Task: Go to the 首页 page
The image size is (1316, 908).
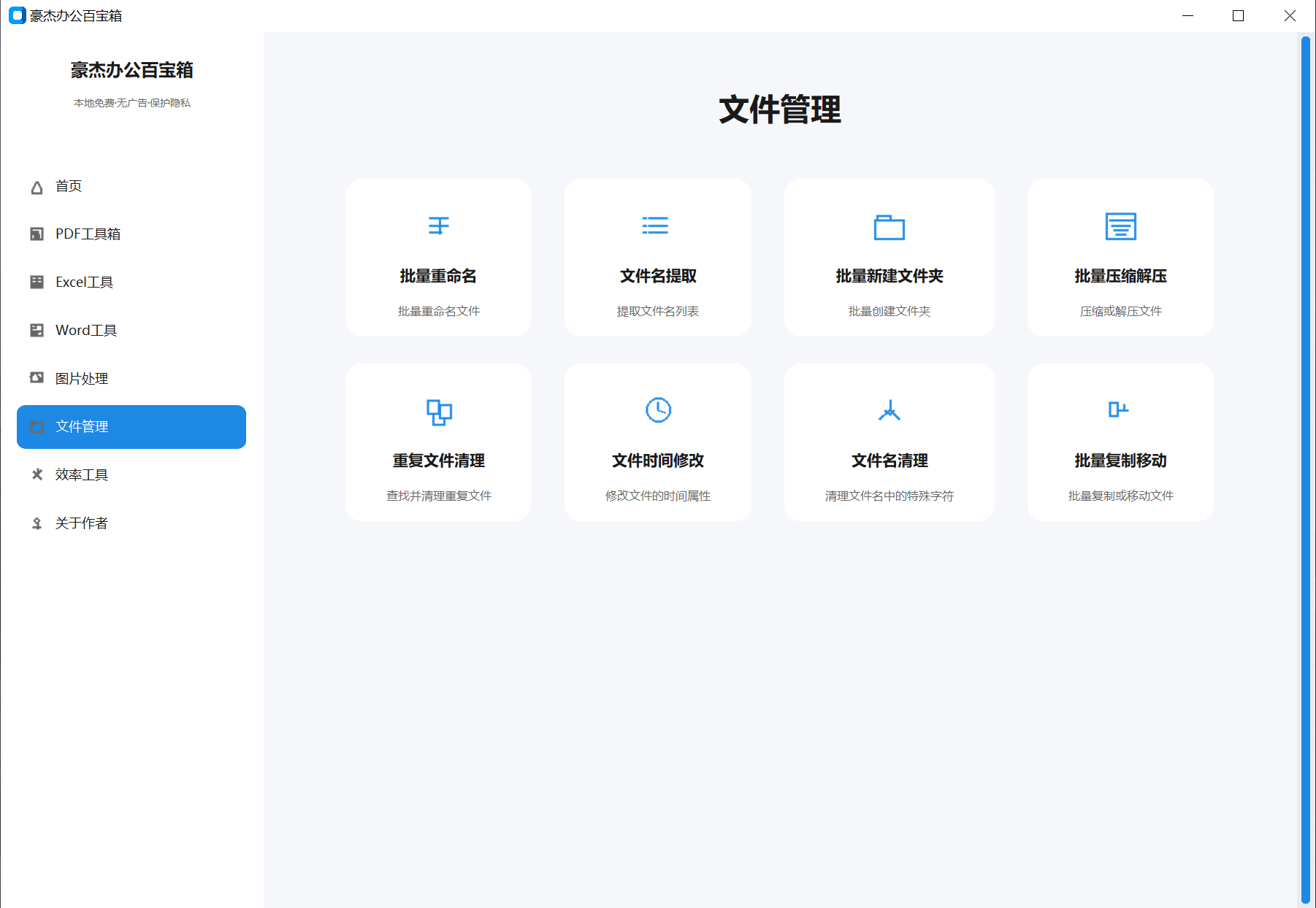Action: click(131, 186)
